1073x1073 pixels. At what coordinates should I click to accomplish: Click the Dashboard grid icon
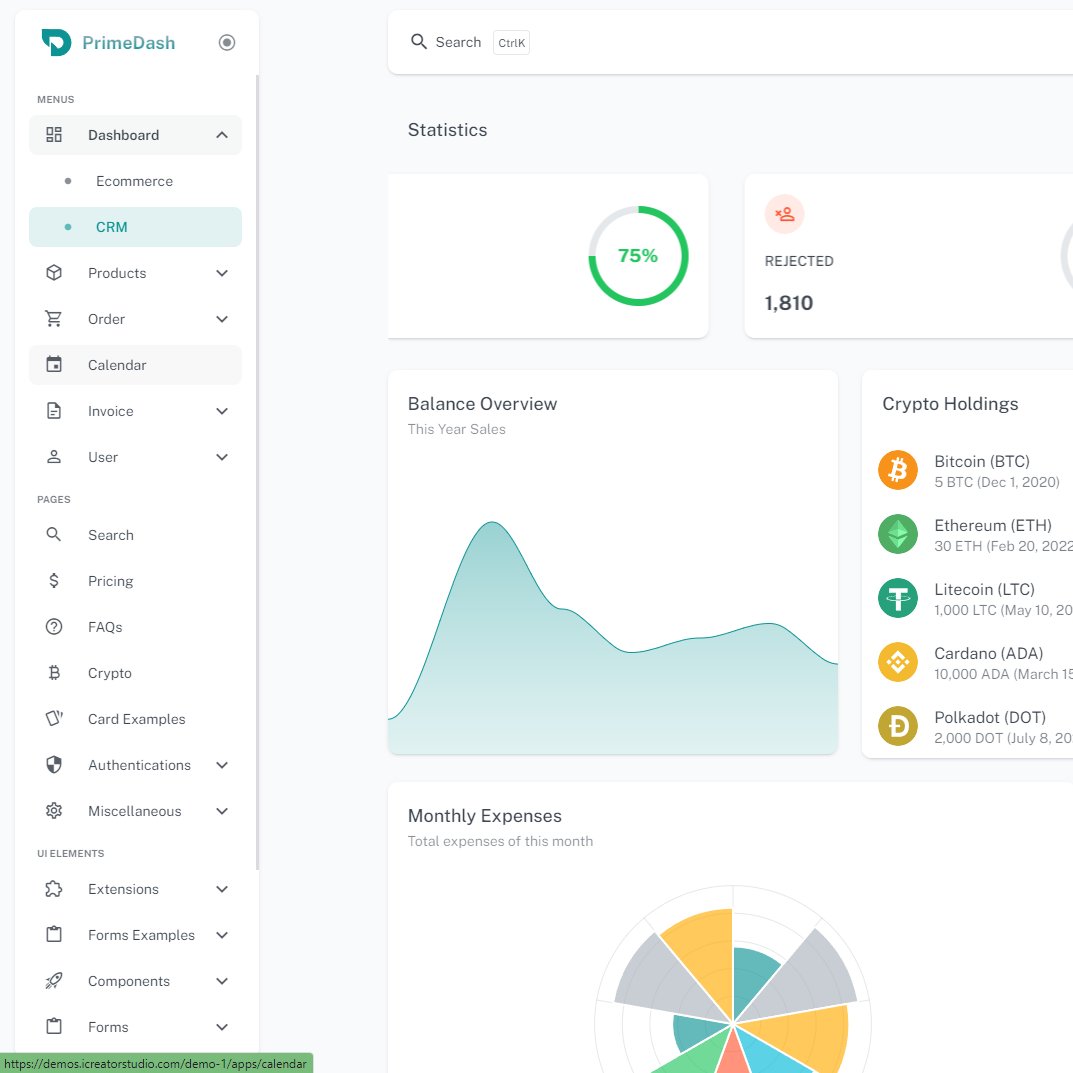pyautogui.click(x=54, y=135)
